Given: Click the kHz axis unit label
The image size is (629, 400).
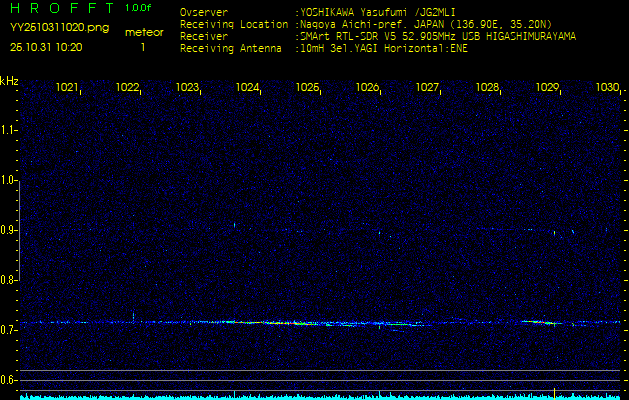Looking at the screenshot, I should [x=9, y=80].
